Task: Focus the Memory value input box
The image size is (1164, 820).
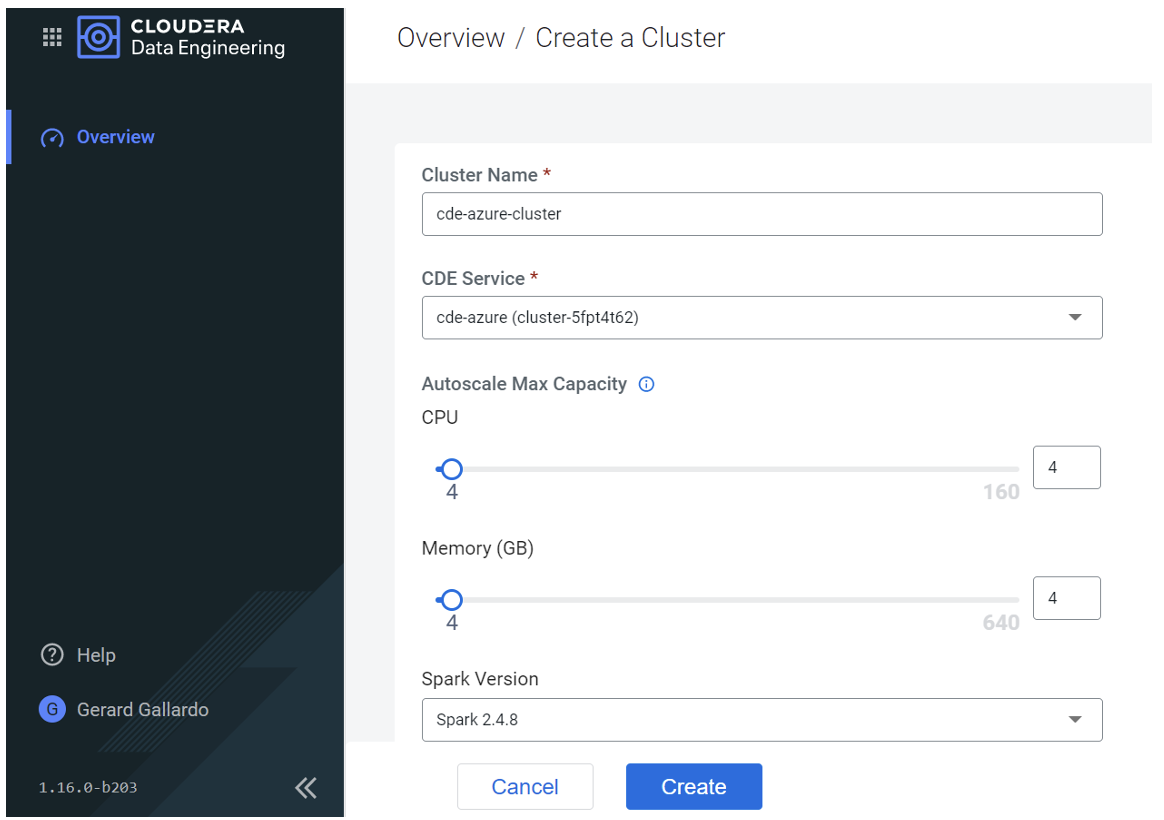Action: point(1066,598)
